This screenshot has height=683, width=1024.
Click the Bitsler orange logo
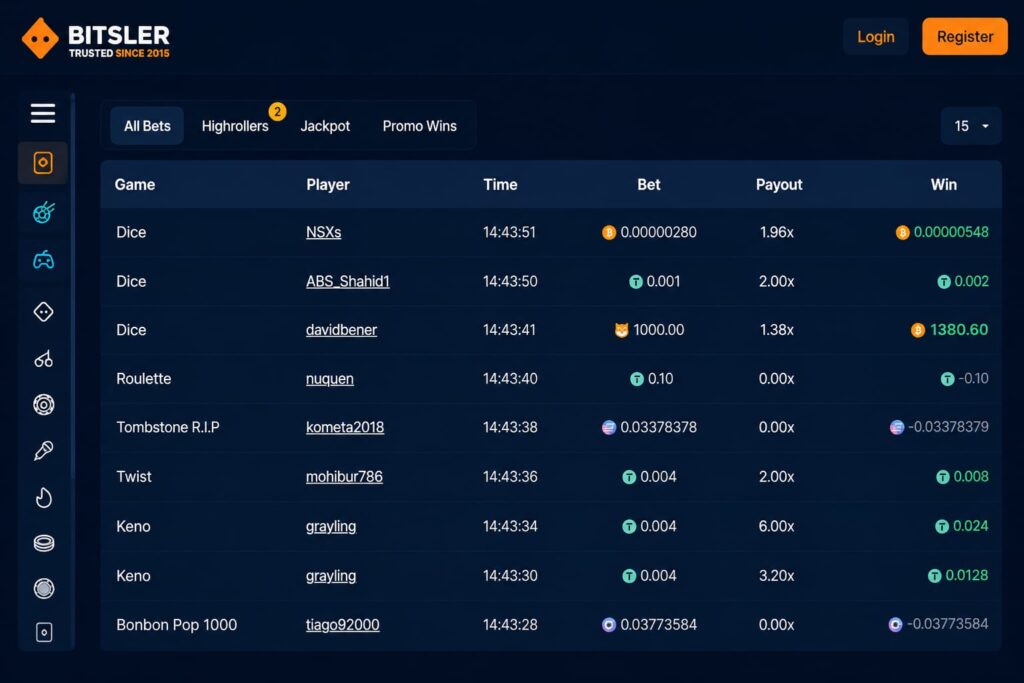[40, 38]
